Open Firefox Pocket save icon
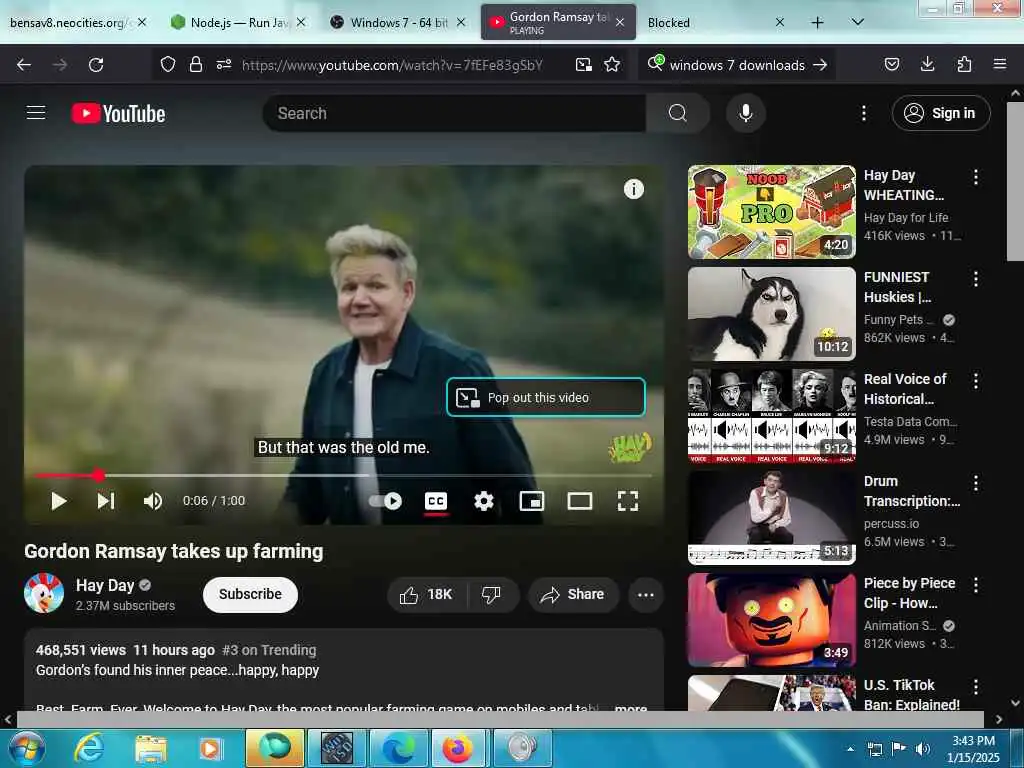1024x768 pixels. pyautogui.click(x=891, y=64)
